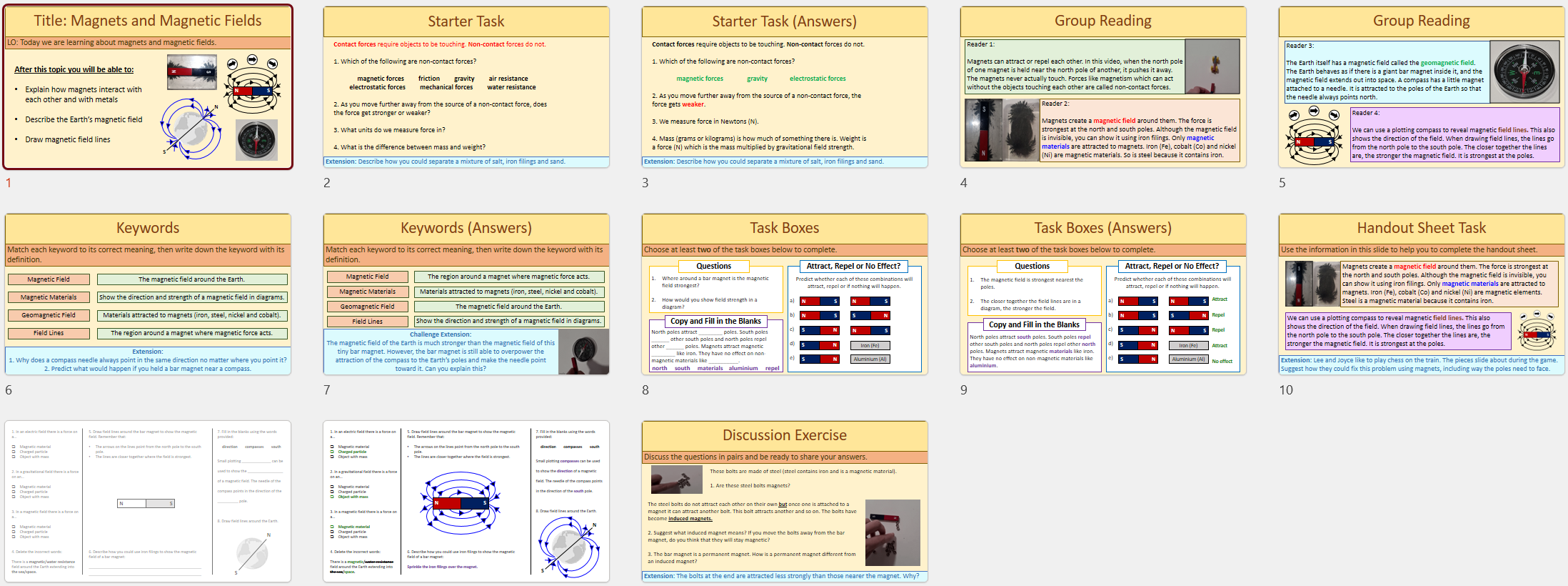Select the 'Keywords (Answers)' slide

click(466, 294)
